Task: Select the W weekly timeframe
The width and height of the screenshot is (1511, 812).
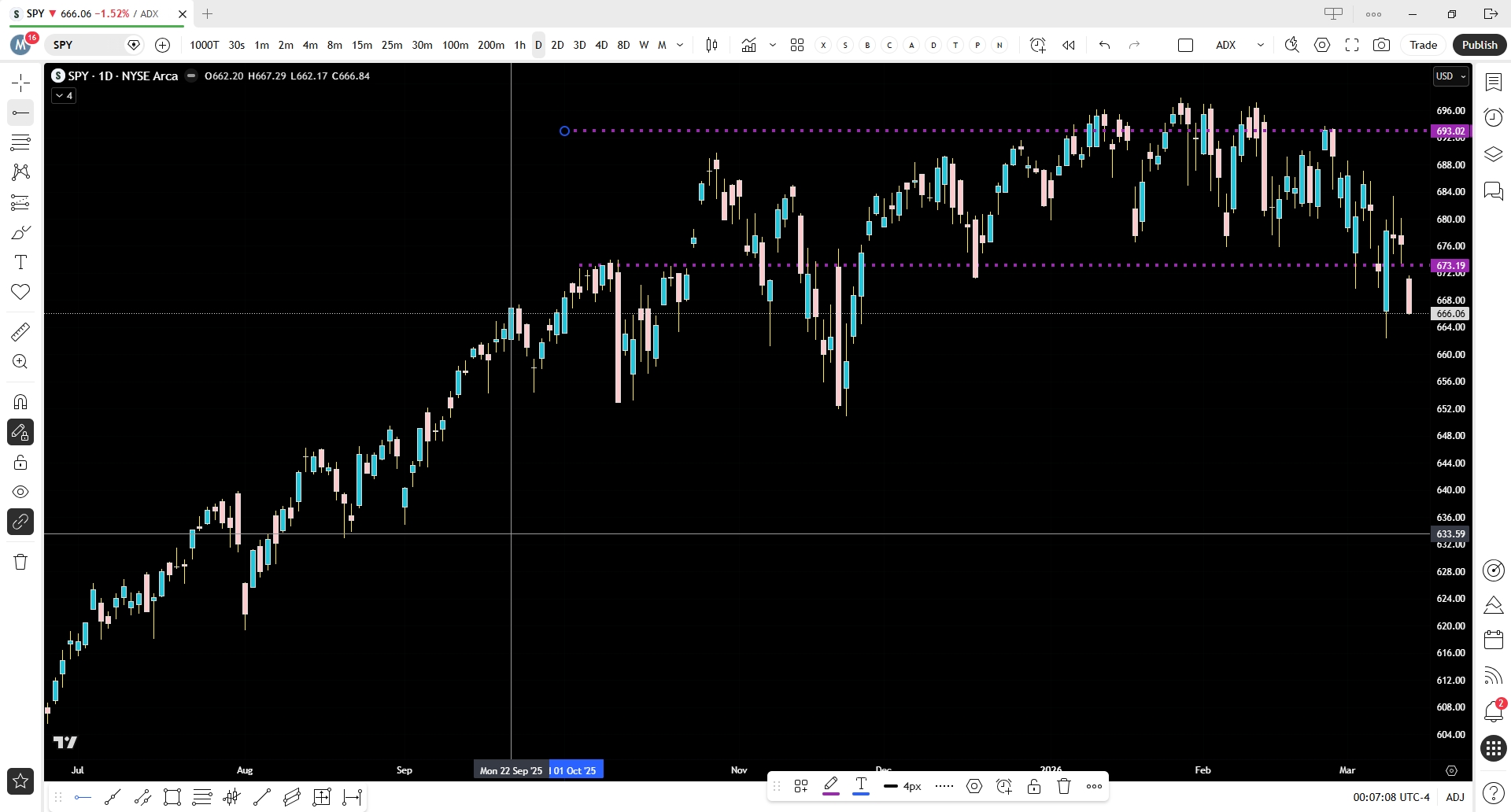Action: click(644, 45)
